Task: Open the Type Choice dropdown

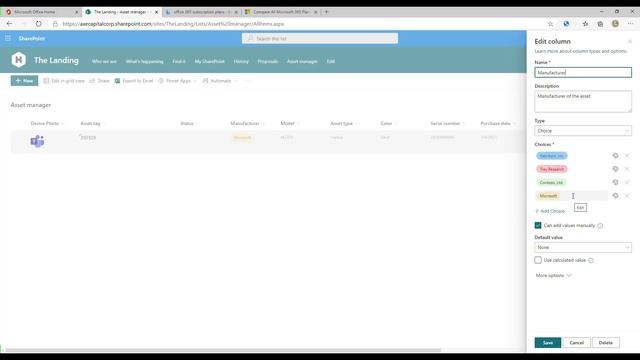Action: coord(583,131)
